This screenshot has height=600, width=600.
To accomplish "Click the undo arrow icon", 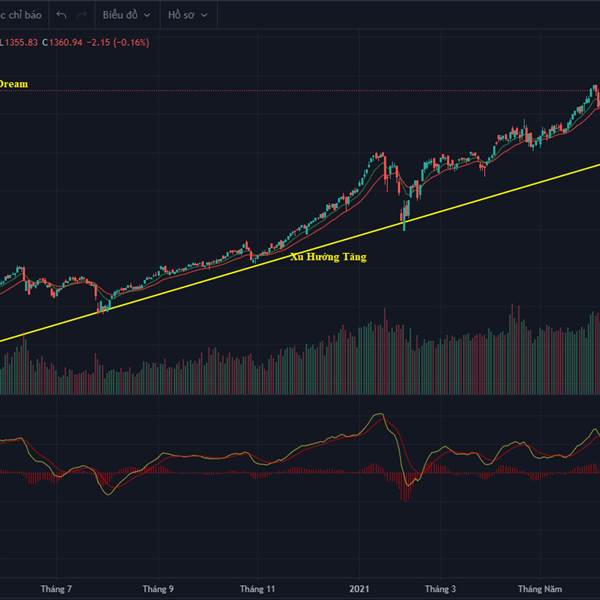I will (x=61, y=15).
